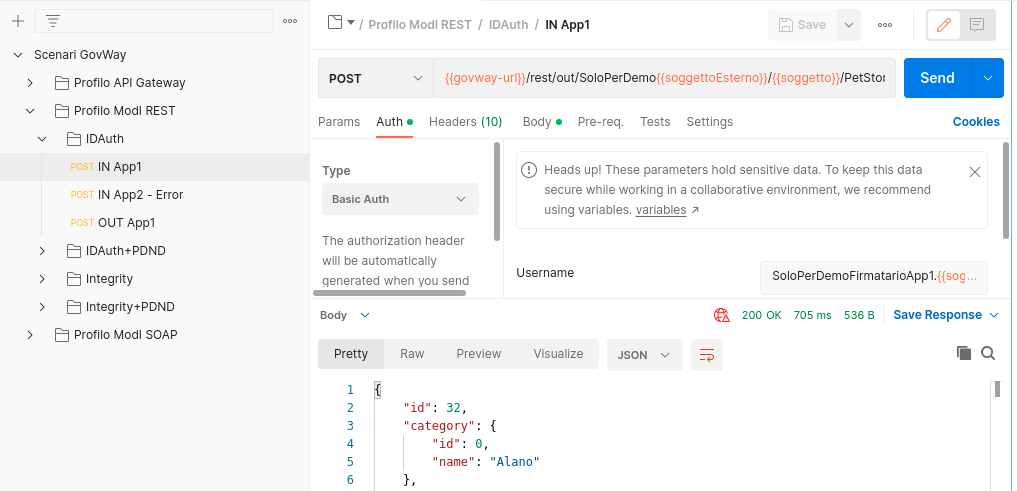Click the horizontal scrollbar in auth panel

[x=389, y=293]
